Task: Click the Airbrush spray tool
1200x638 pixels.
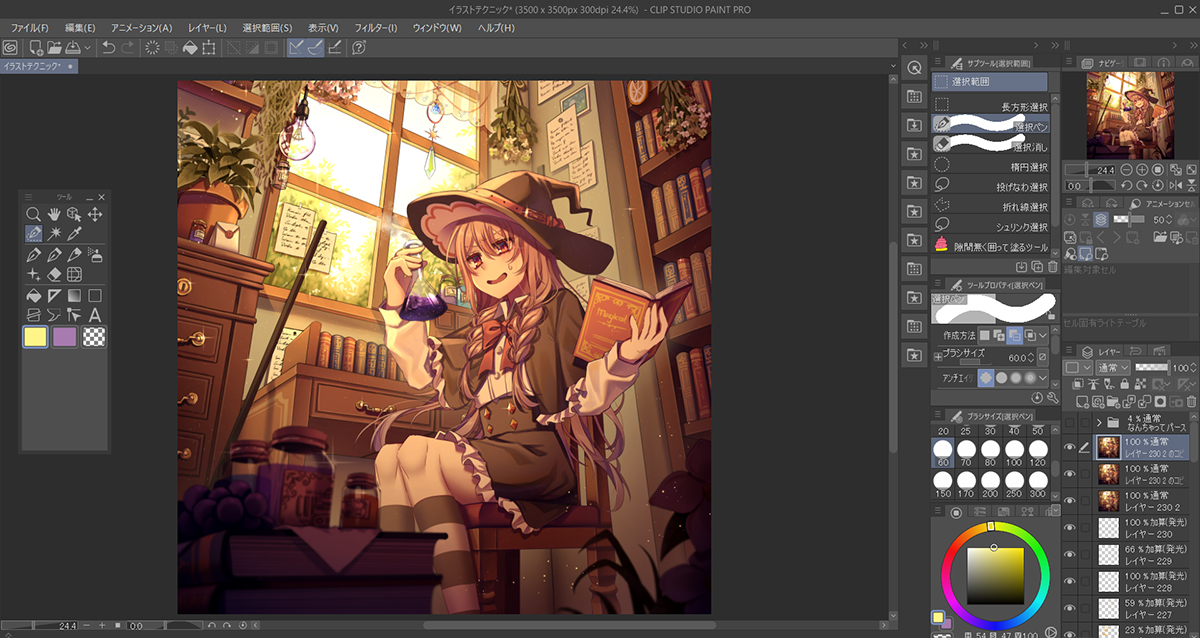Action: coord(95,254)
